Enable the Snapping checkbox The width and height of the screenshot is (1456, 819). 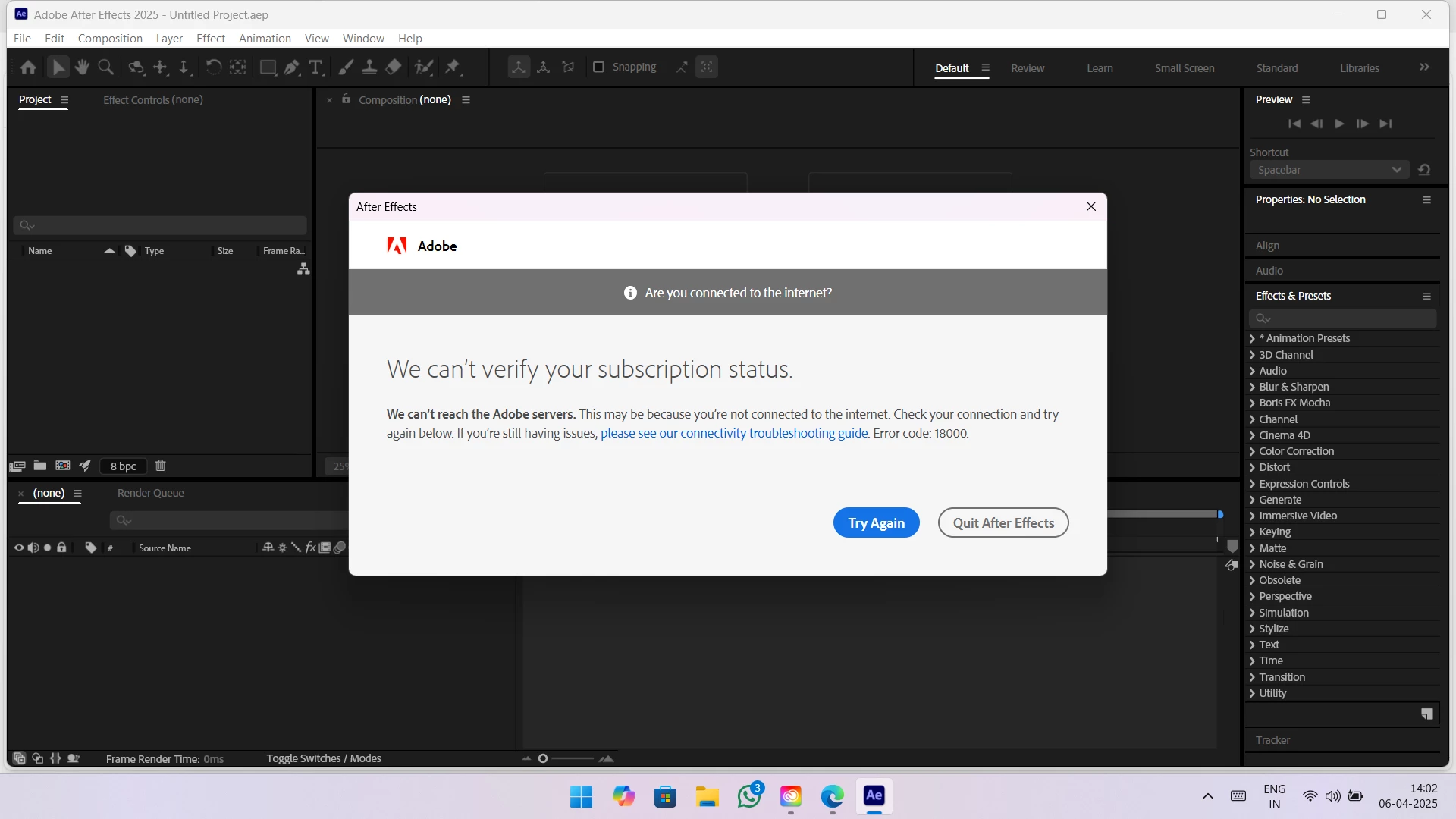click(598, 67)
